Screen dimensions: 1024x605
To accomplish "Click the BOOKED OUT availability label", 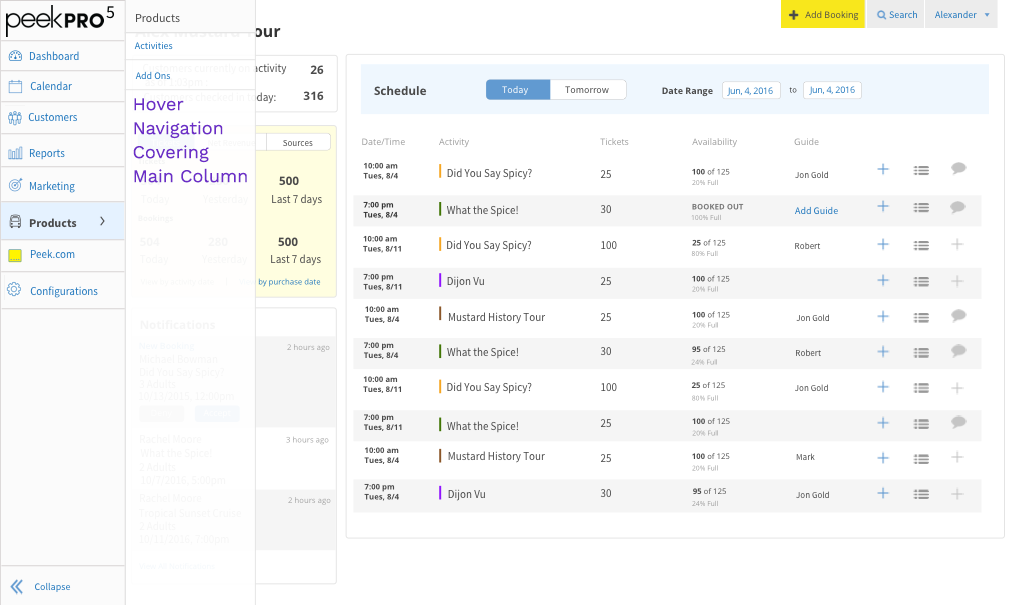I will pyautogui.click(x=717, y=206).
